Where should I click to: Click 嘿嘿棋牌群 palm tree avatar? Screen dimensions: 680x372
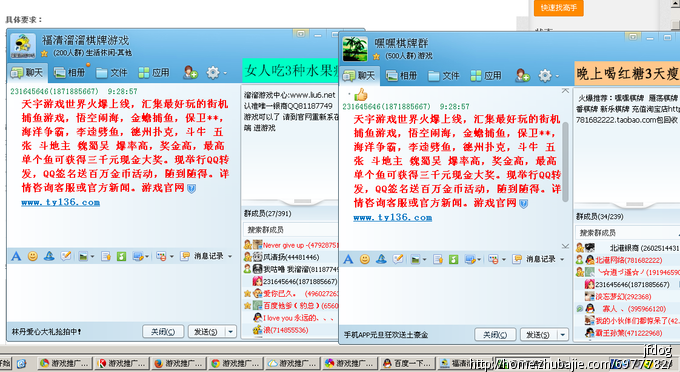click(x=355, y=49)
